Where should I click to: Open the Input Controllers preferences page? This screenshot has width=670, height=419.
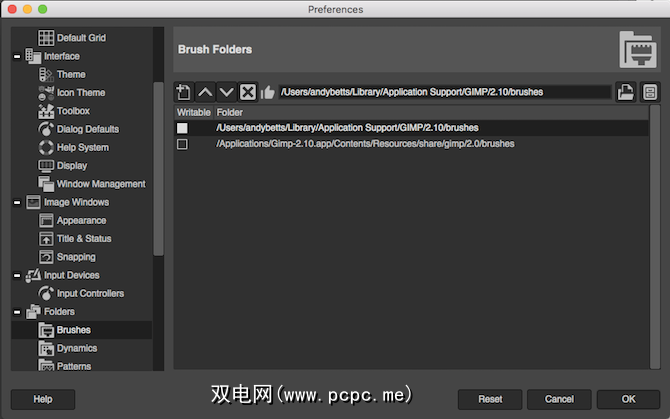[x=90, y=294]
